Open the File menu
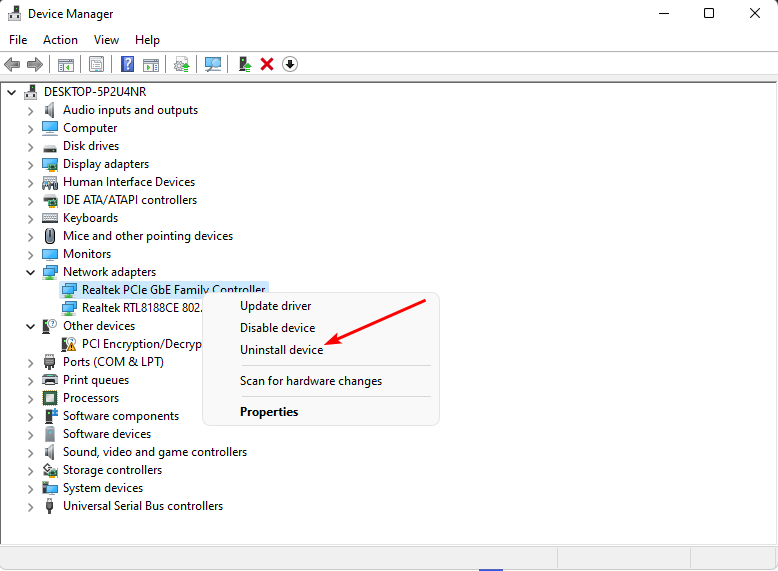Image resolution: width=778 pixels, height=571 pixels. (x=18, y=40)
